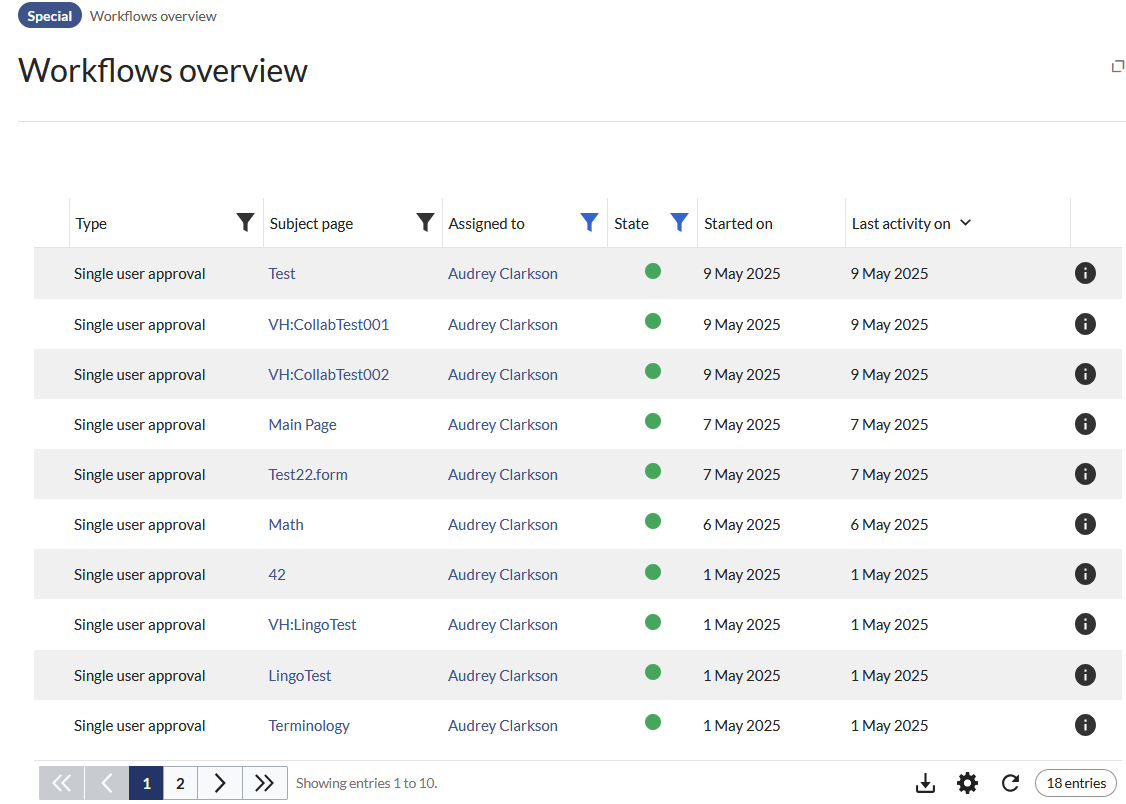Show details for the Main Page workflow

1085,424
